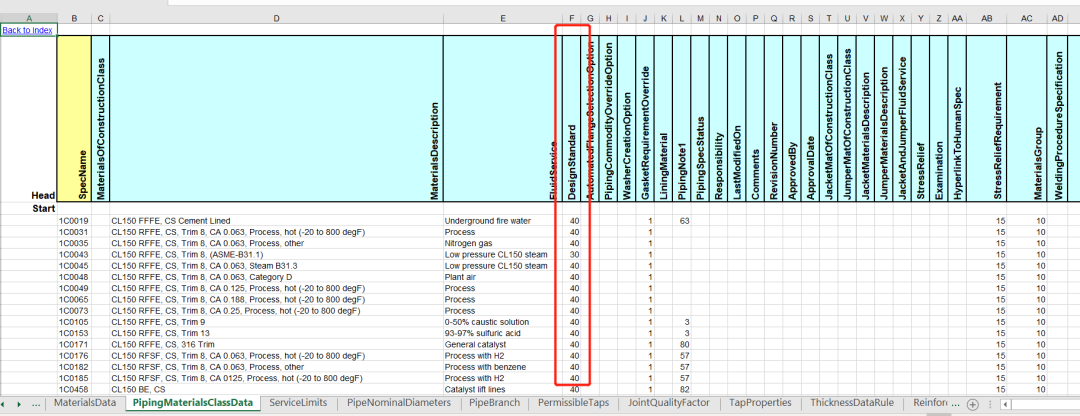This screenshot has width=1080, height=416.
Task: Show previous sheet tabs with left arrow
Action: click(3, 404)
